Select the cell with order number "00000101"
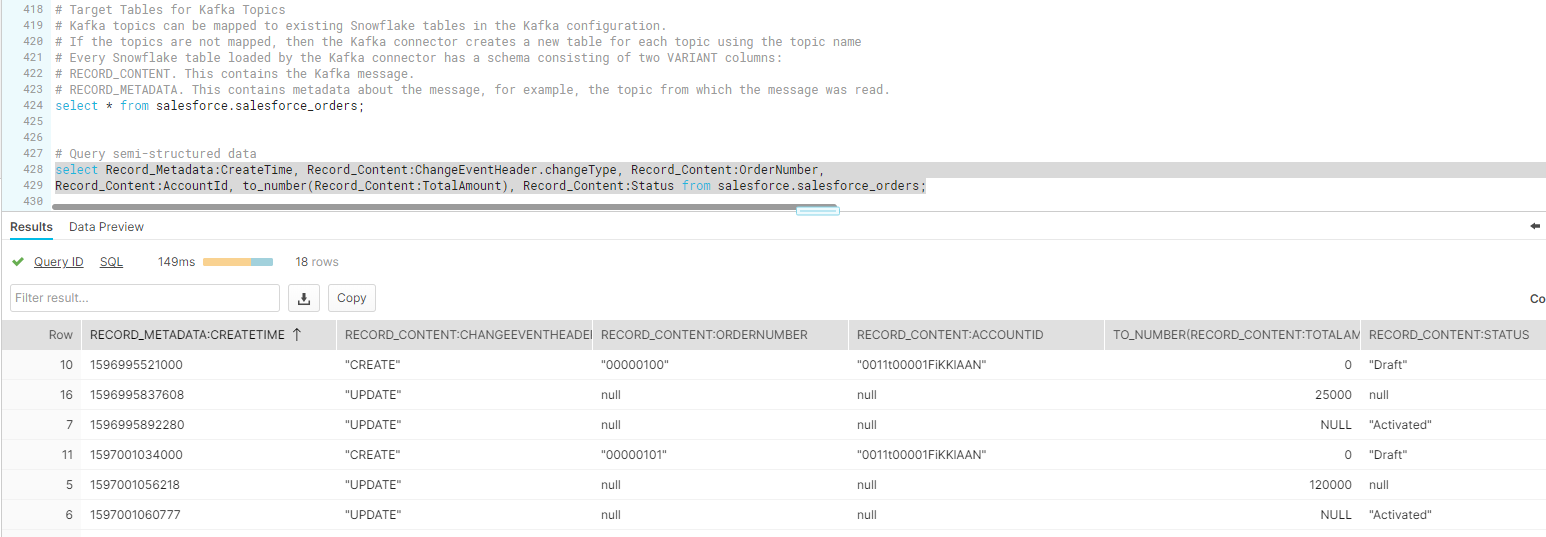Image resolution: width=1546 pixels, height=537 pixels. tap(634, 455)
